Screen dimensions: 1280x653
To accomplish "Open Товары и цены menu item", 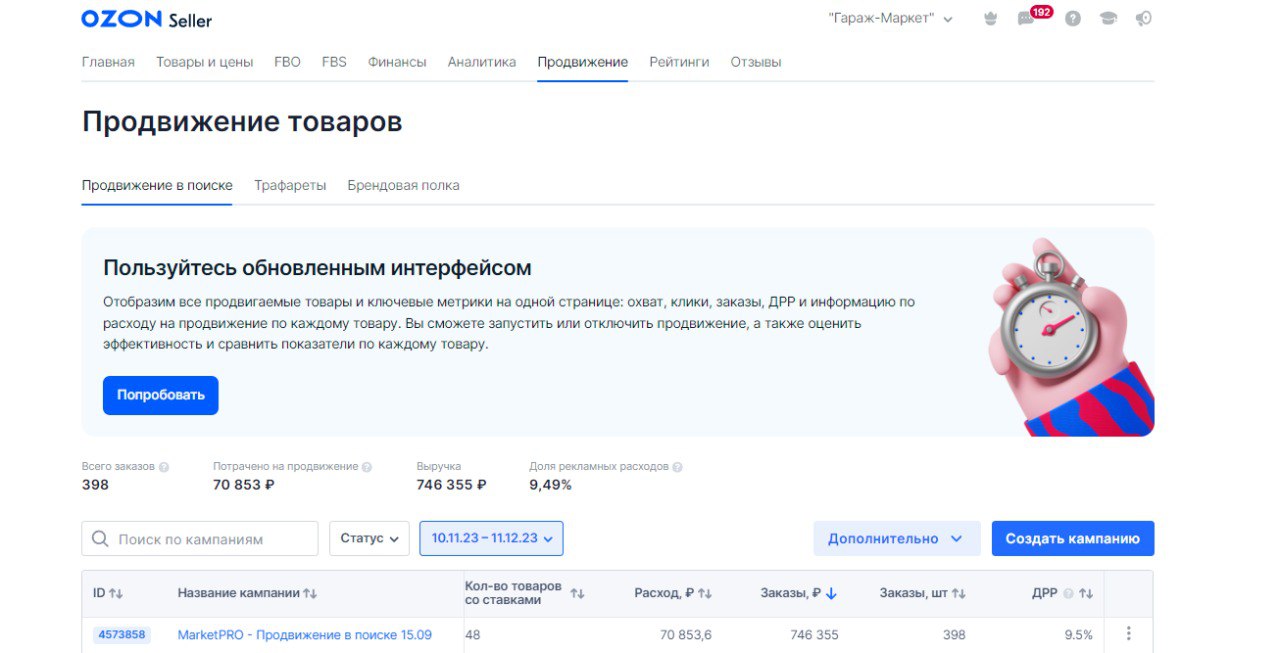I will click(204, 62).
